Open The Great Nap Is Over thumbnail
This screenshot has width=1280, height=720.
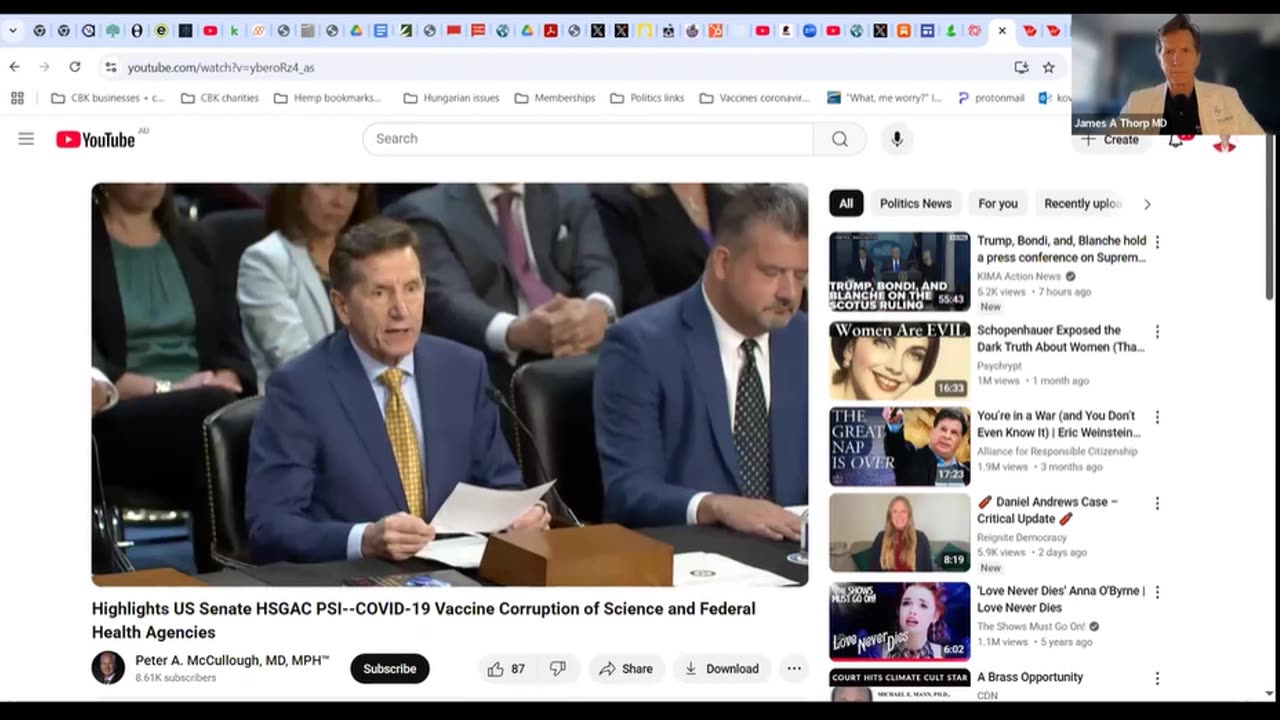click(x=899, y=446)
